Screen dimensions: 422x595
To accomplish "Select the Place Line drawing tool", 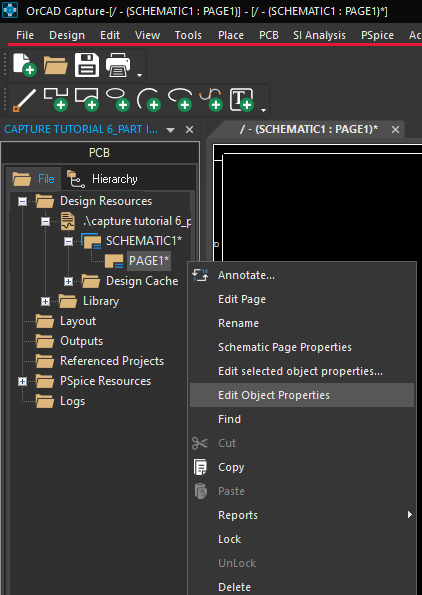I will click(25, 100).
